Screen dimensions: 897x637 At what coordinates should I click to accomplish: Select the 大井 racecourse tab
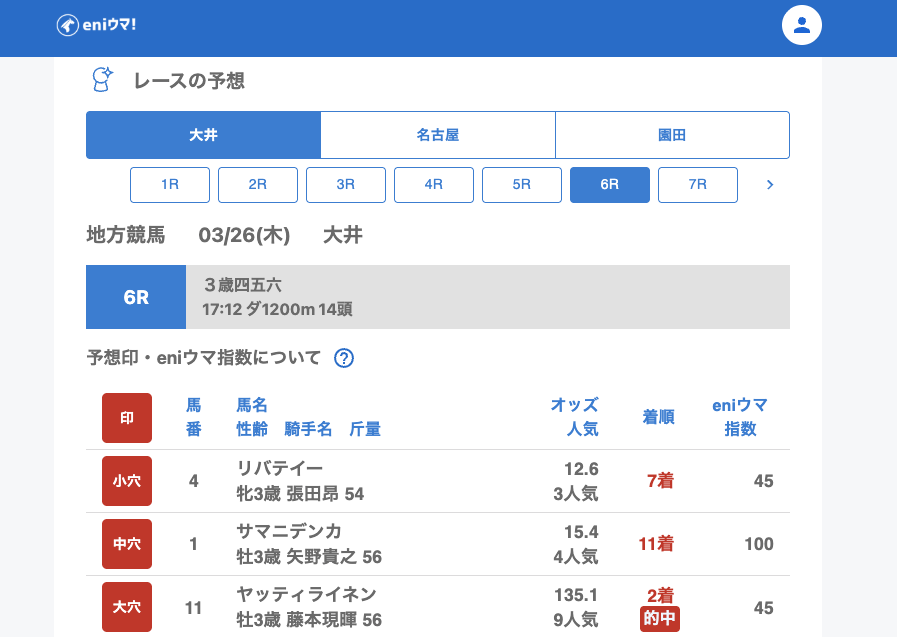(x=203, y=135)
